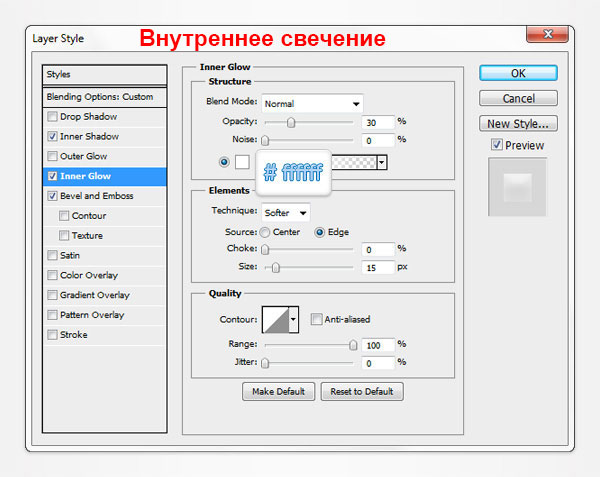Open the Blend Mode dropdown
The image size is (600, 477).
pos(312,104)
